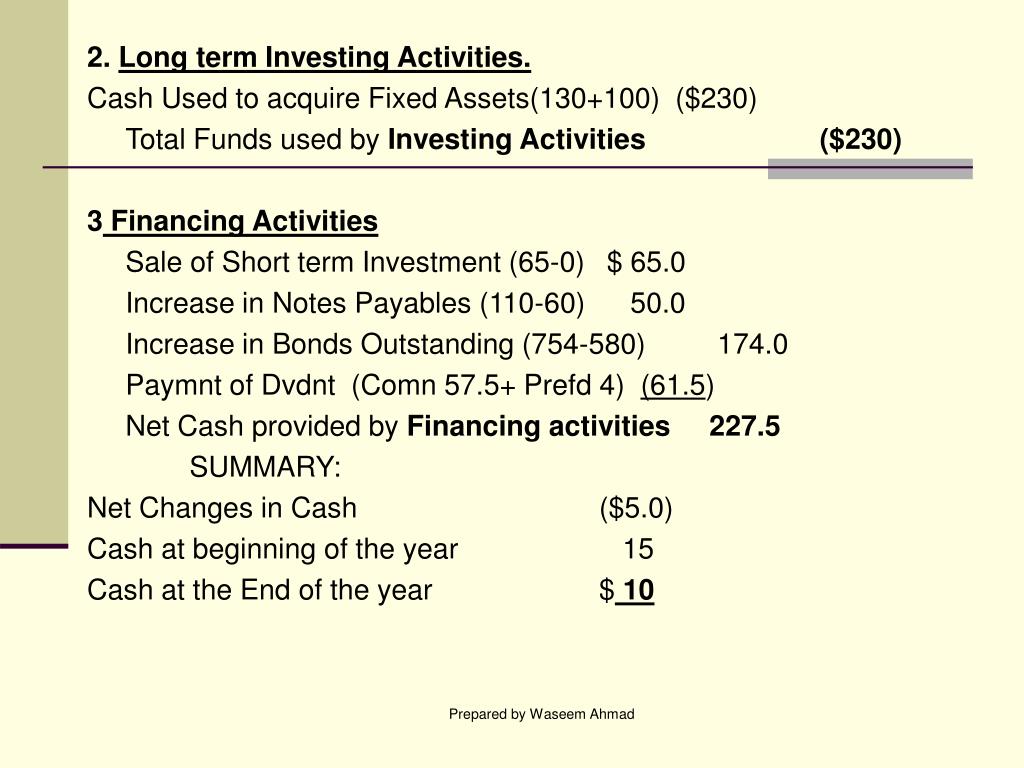Select the bold 227.5 financing total
Screen dimensions: 1024x768
click(x=744, y=426)
